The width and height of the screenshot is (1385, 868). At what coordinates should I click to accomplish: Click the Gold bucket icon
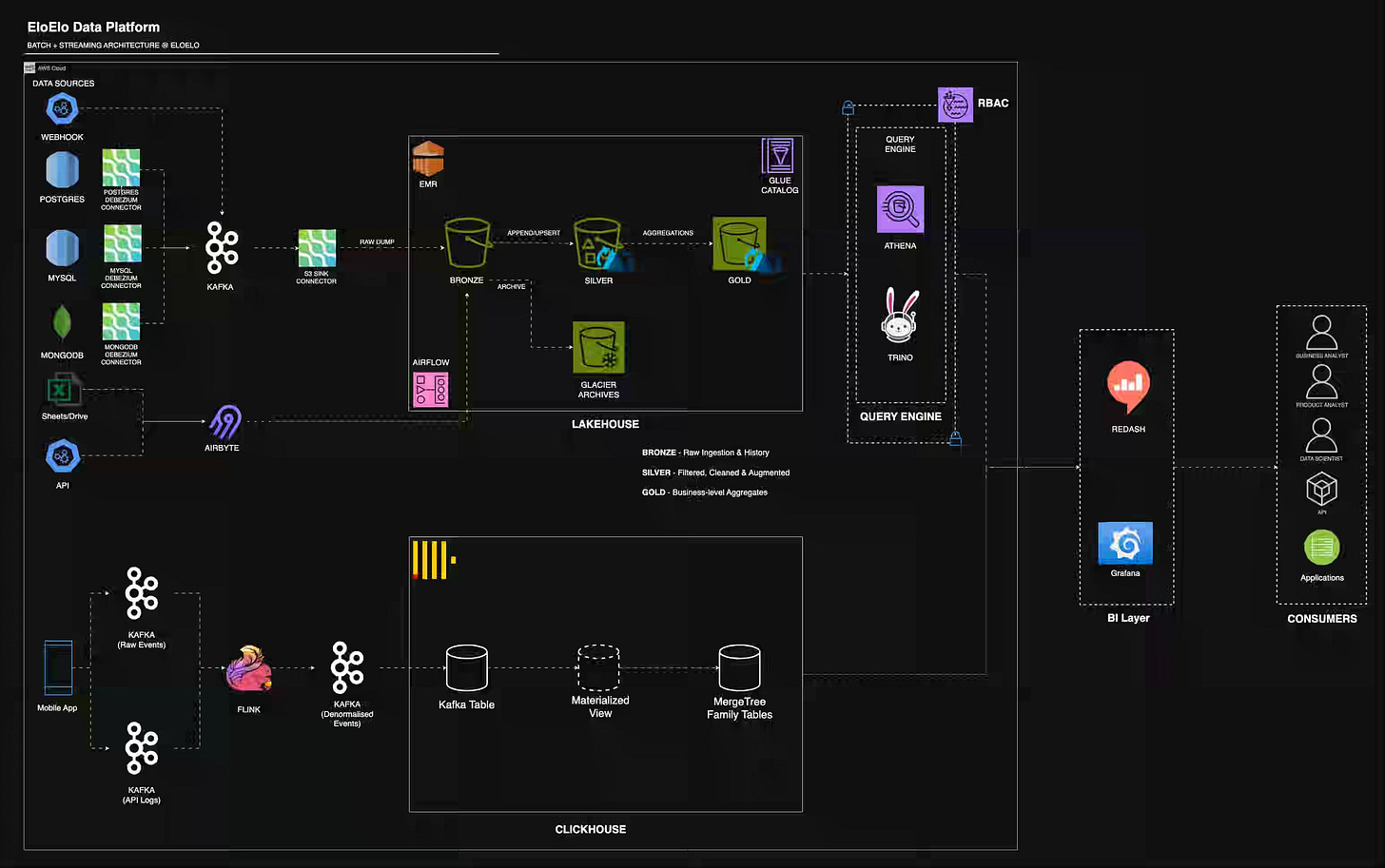(739, 244)
